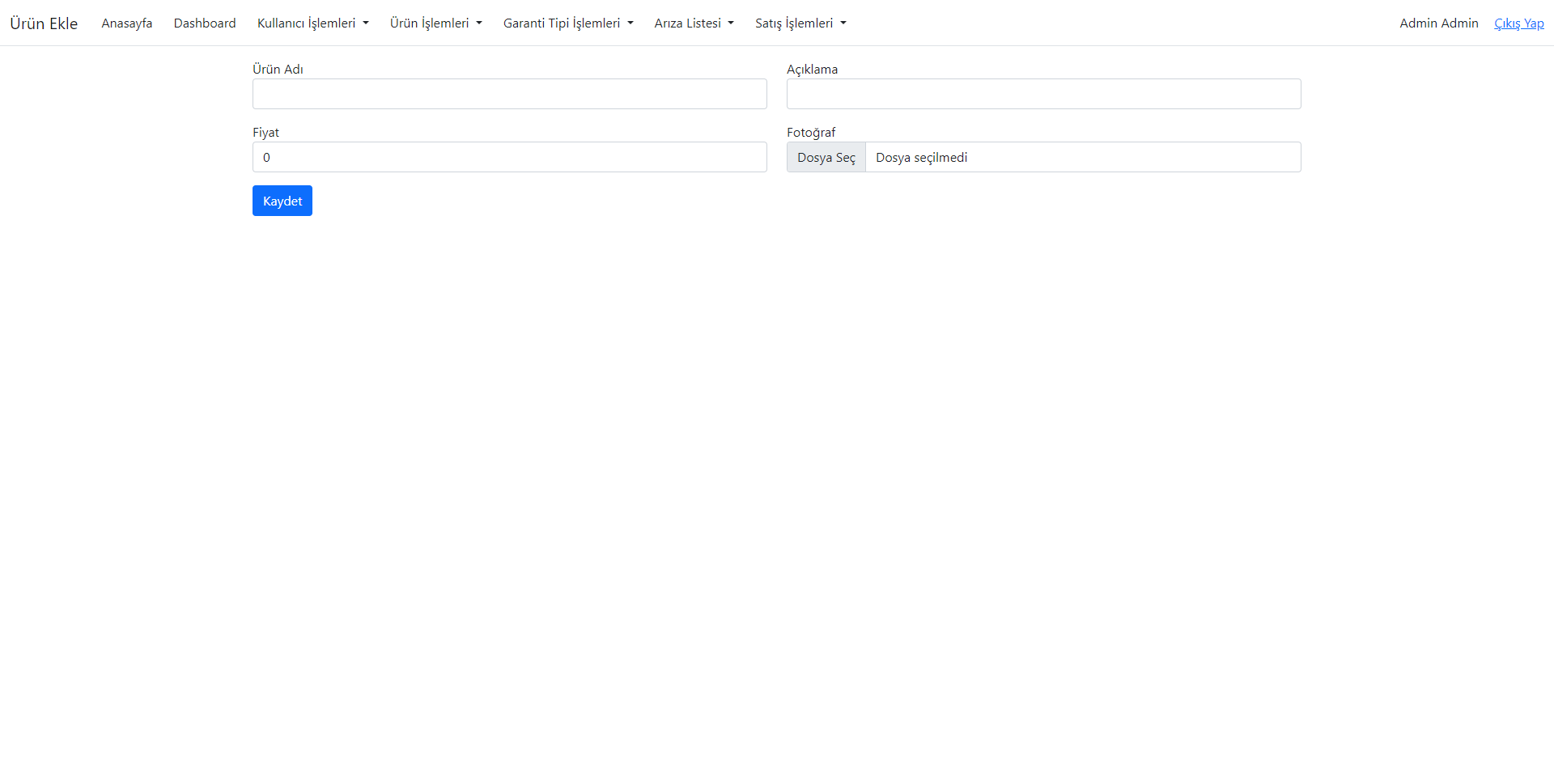
Task: Click the Admin Admin username text
Action: click(x=1438, y=23)
